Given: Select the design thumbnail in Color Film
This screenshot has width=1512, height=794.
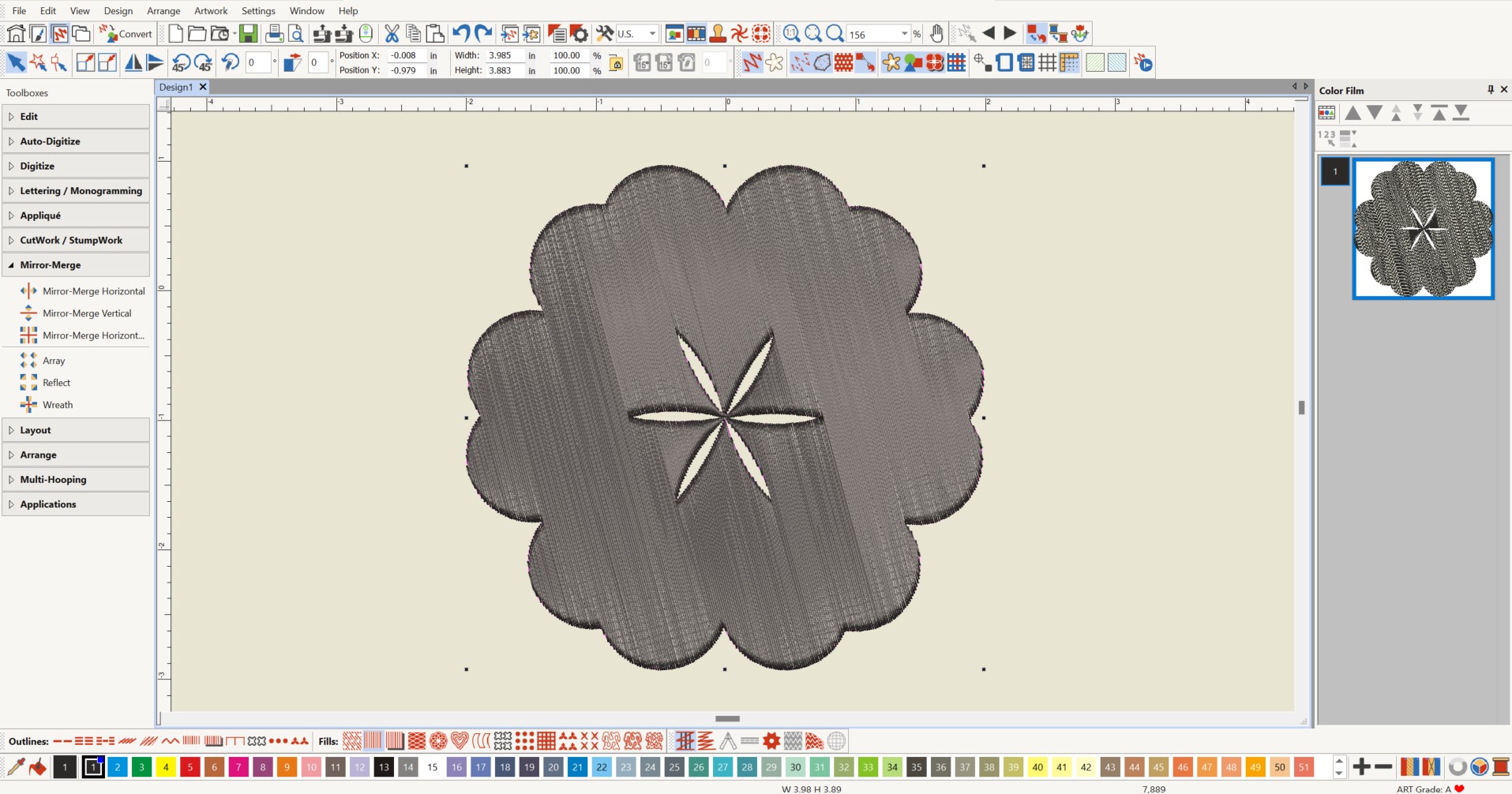Looking at the screenshot, I should pyautogui.click(x=1424, y=229).
